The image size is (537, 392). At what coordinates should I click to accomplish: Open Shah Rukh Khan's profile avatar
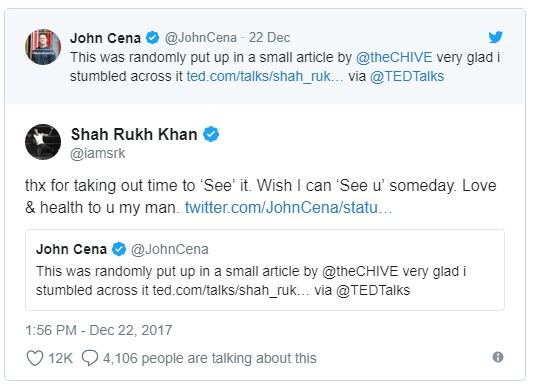pyautogui.click(x=43, y=142)
